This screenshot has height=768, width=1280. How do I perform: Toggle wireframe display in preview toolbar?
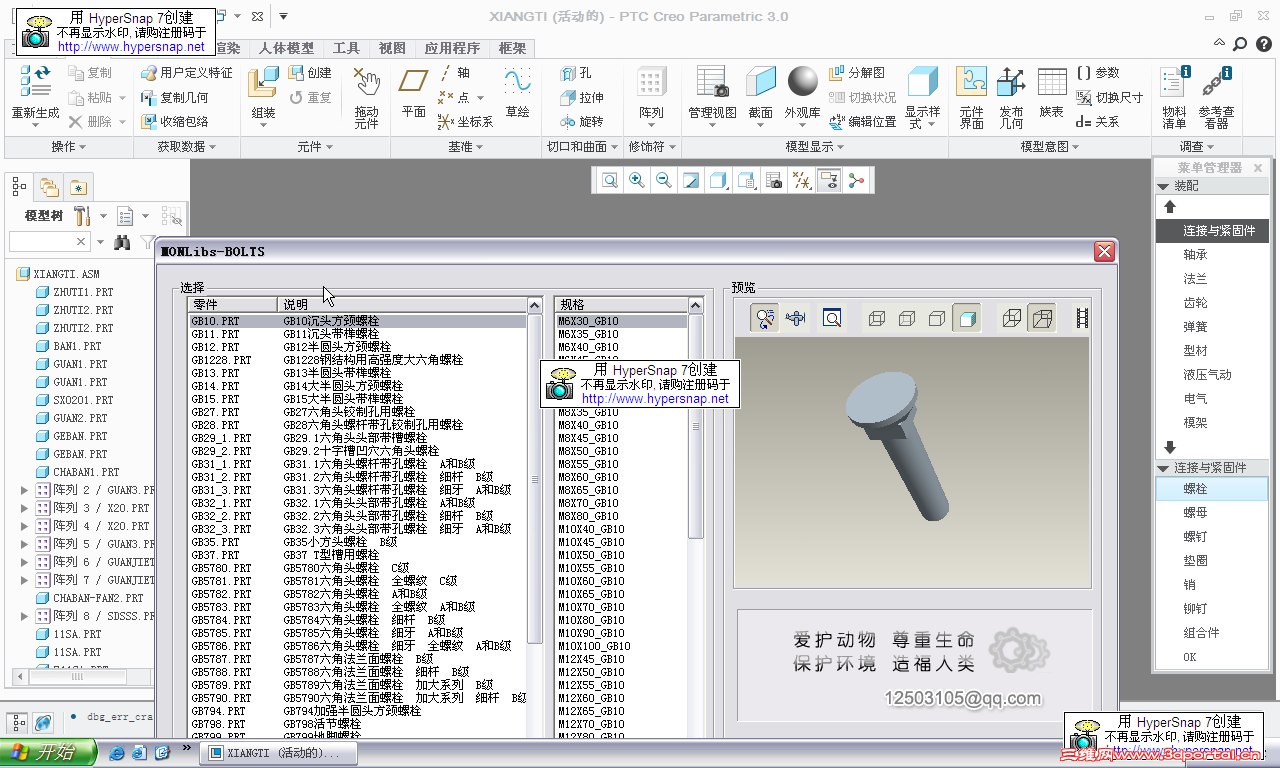pyautogui.click(x=877, y=318)
